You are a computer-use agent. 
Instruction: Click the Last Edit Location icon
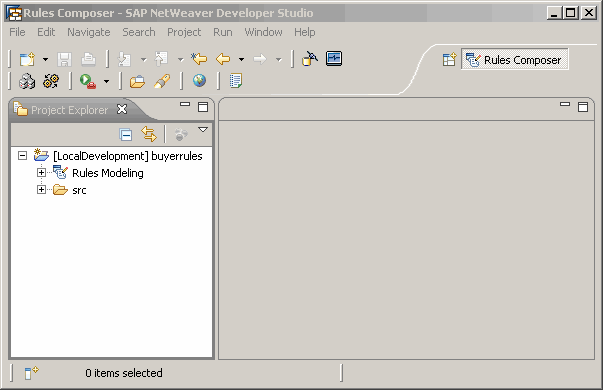[x=199, y=59]
